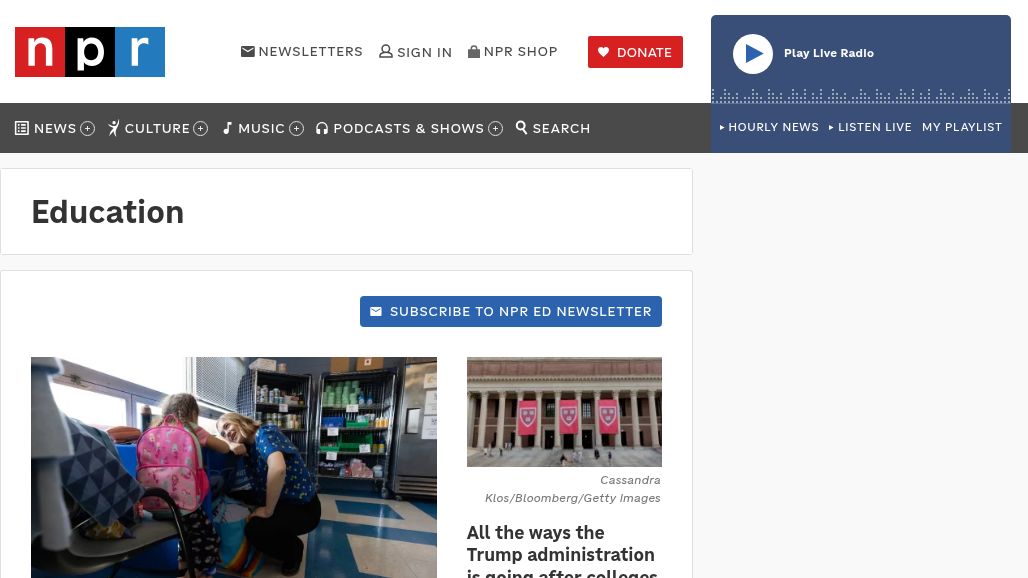
Task: Expand the Podcasts & Shows plus icon
Action: (496, 128)
